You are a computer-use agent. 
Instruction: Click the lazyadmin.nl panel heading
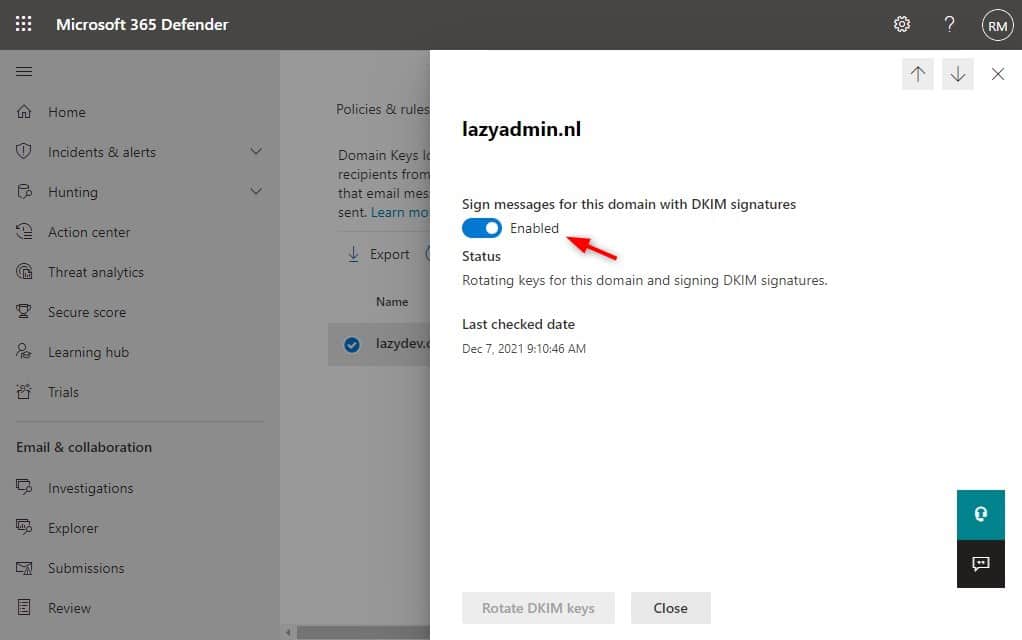pos(521,129)
